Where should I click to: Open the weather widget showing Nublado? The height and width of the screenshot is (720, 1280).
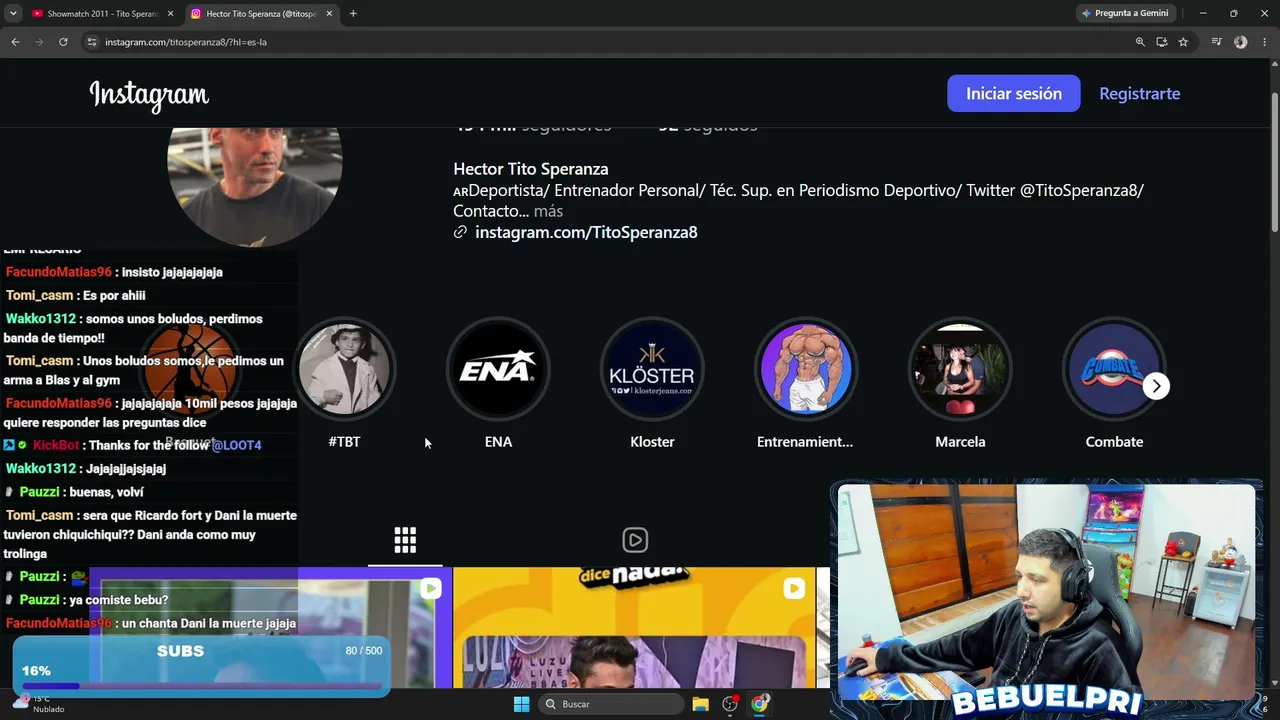click(40, 704)
